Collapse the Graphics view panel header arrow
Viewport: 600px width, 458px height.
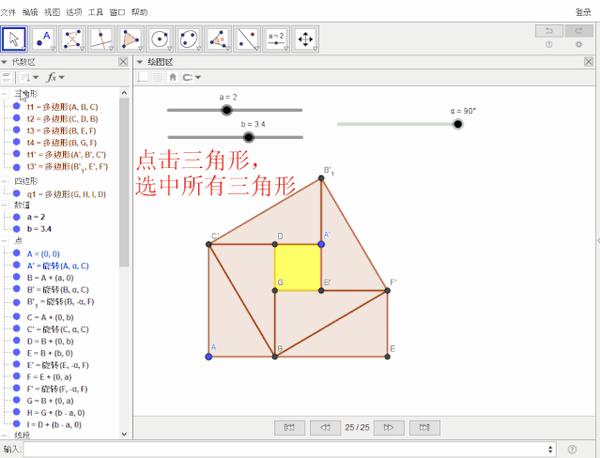[x=140, y=62]
